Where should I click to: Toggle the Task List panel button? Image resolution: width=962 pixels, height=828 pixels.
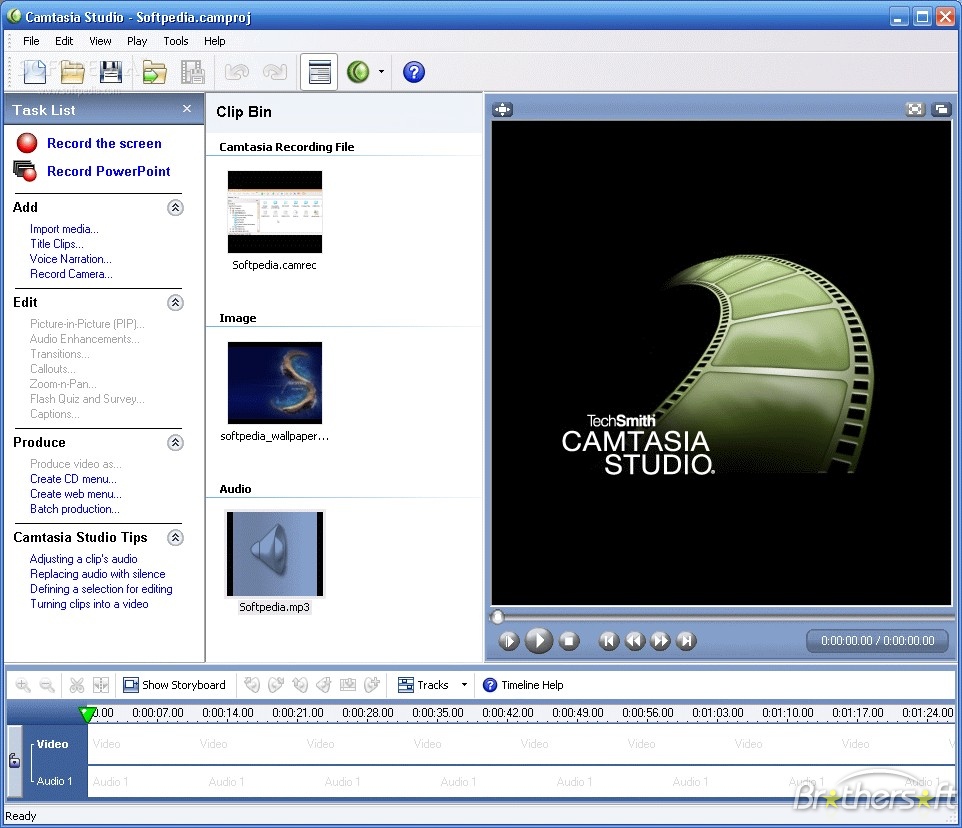tap(319, 72)
